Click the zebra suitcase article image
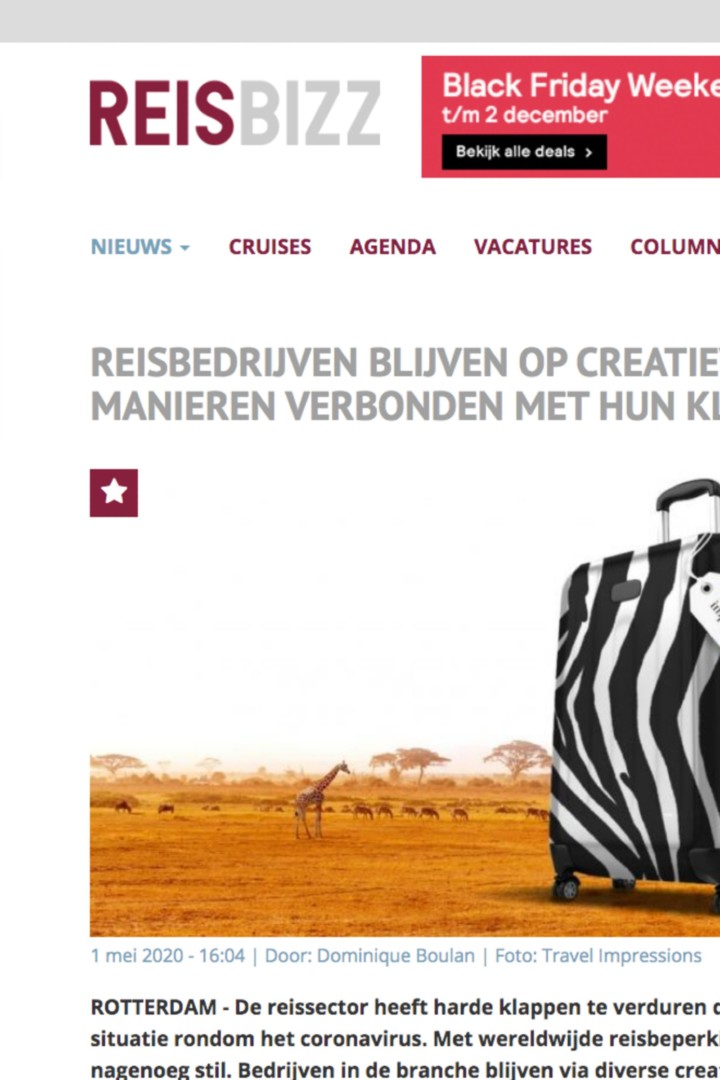Screen dimensions: 720x1080 click(x=405, y=703)
